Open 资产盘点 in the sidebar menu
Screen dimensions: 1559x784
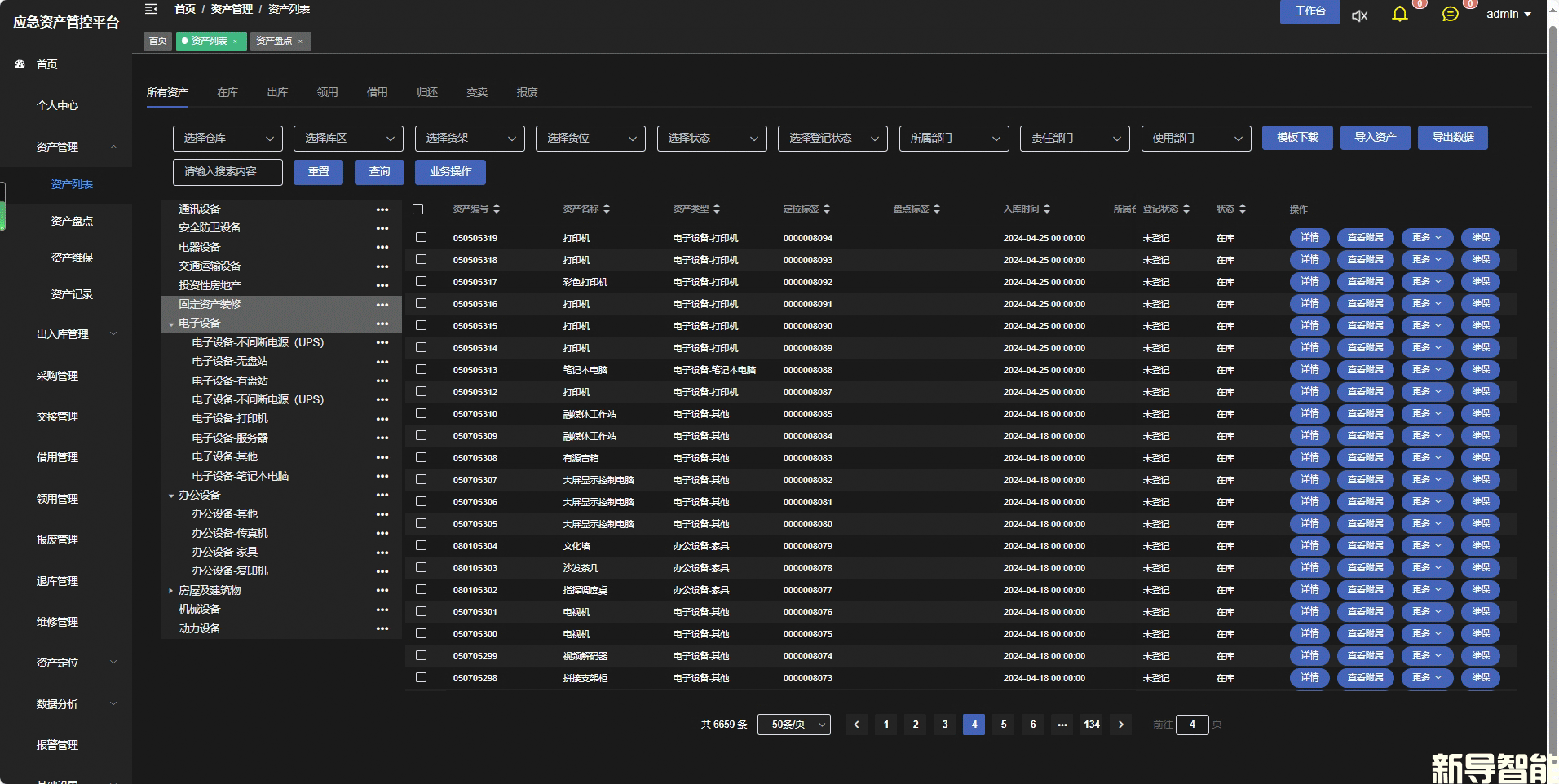coord(72,221)
